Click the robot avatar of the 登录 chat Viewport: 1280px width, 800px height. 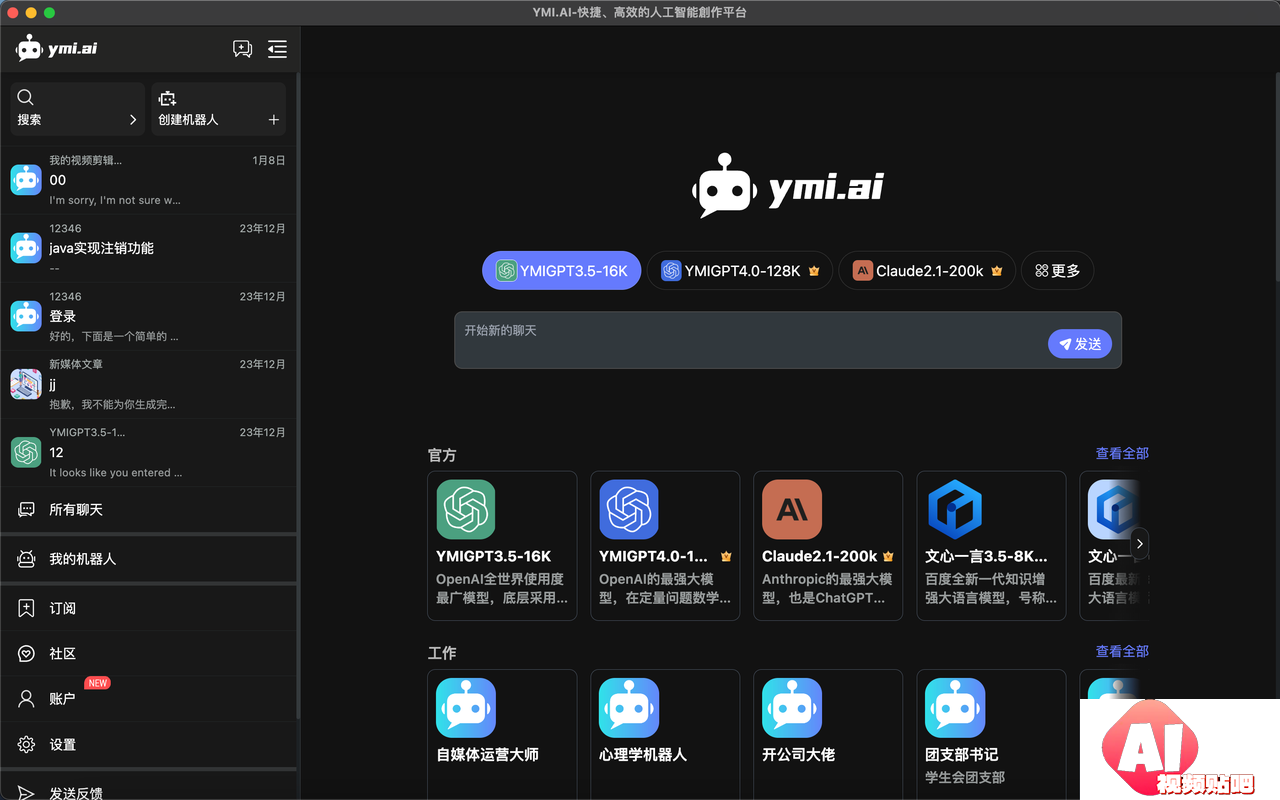26,316
